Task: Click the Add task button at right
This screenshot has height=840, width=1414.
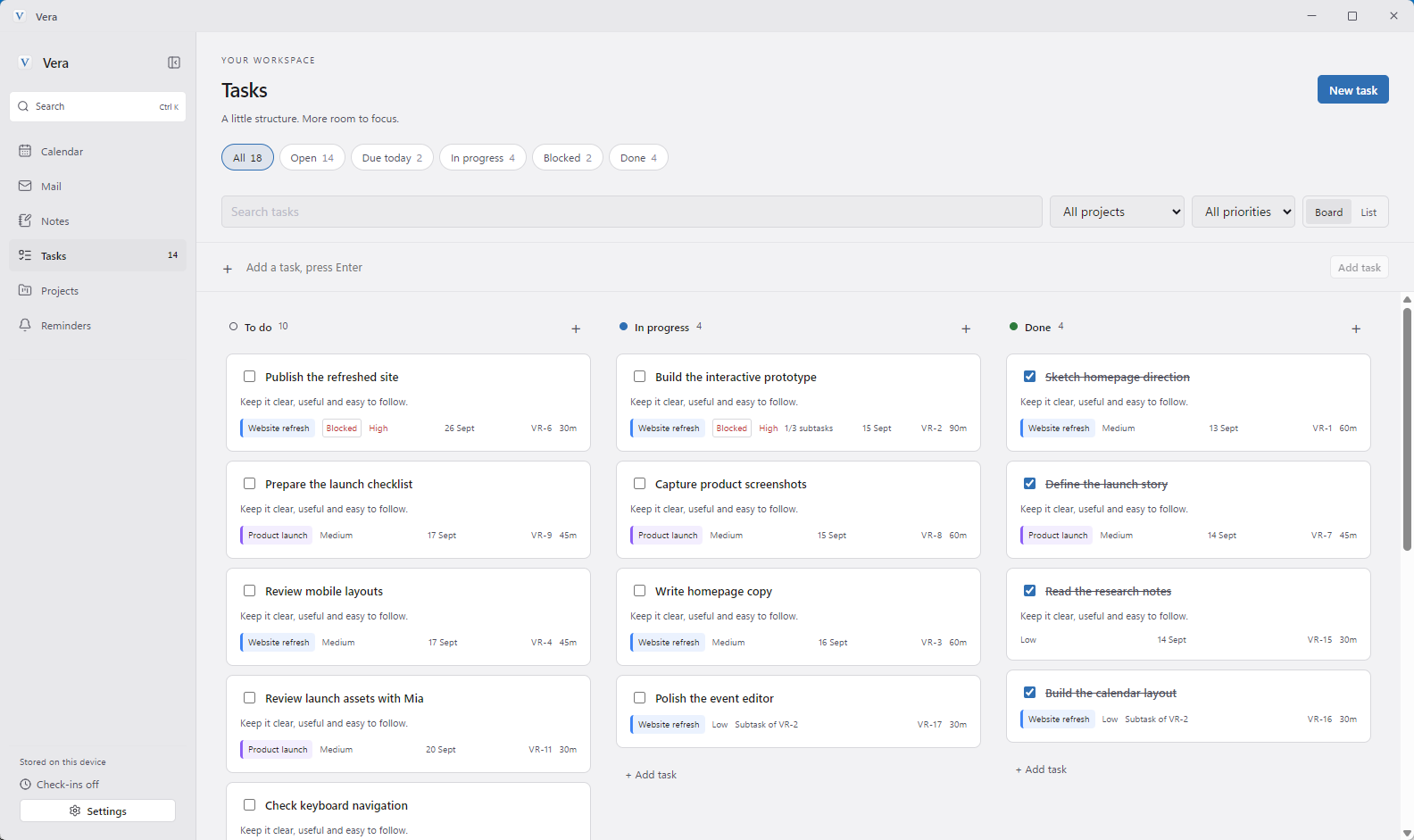Action: pyautogui.click(x=1360, y=267)
